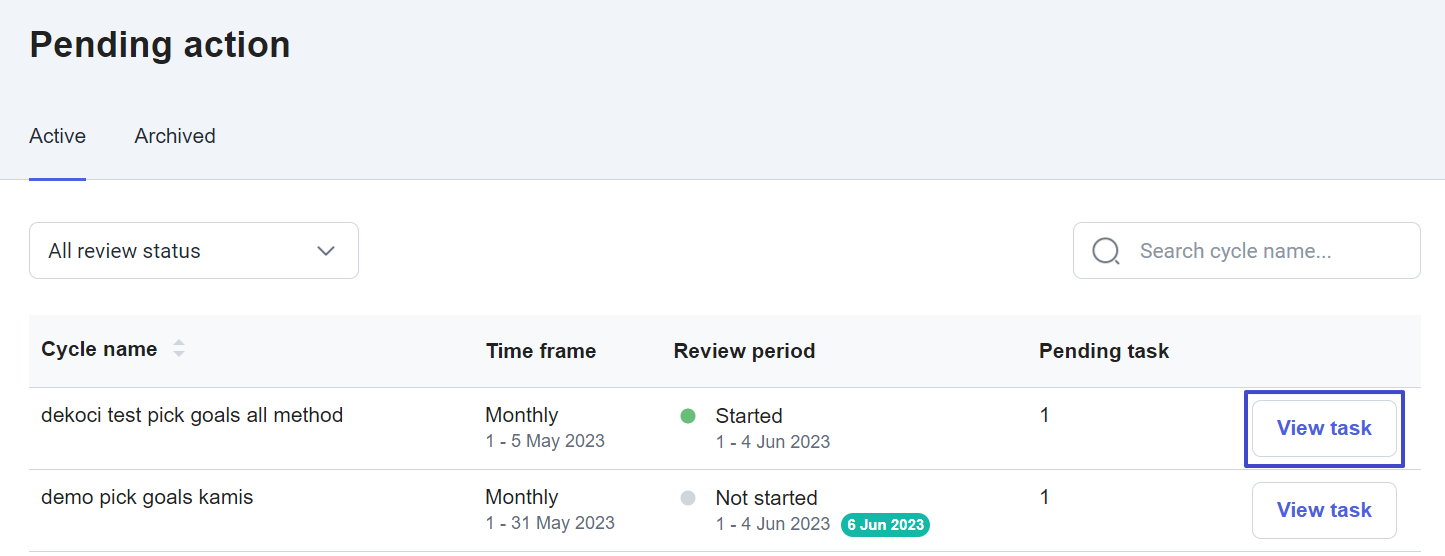Click the 6 Jun 2023 deadline badge

coord(885,524)
